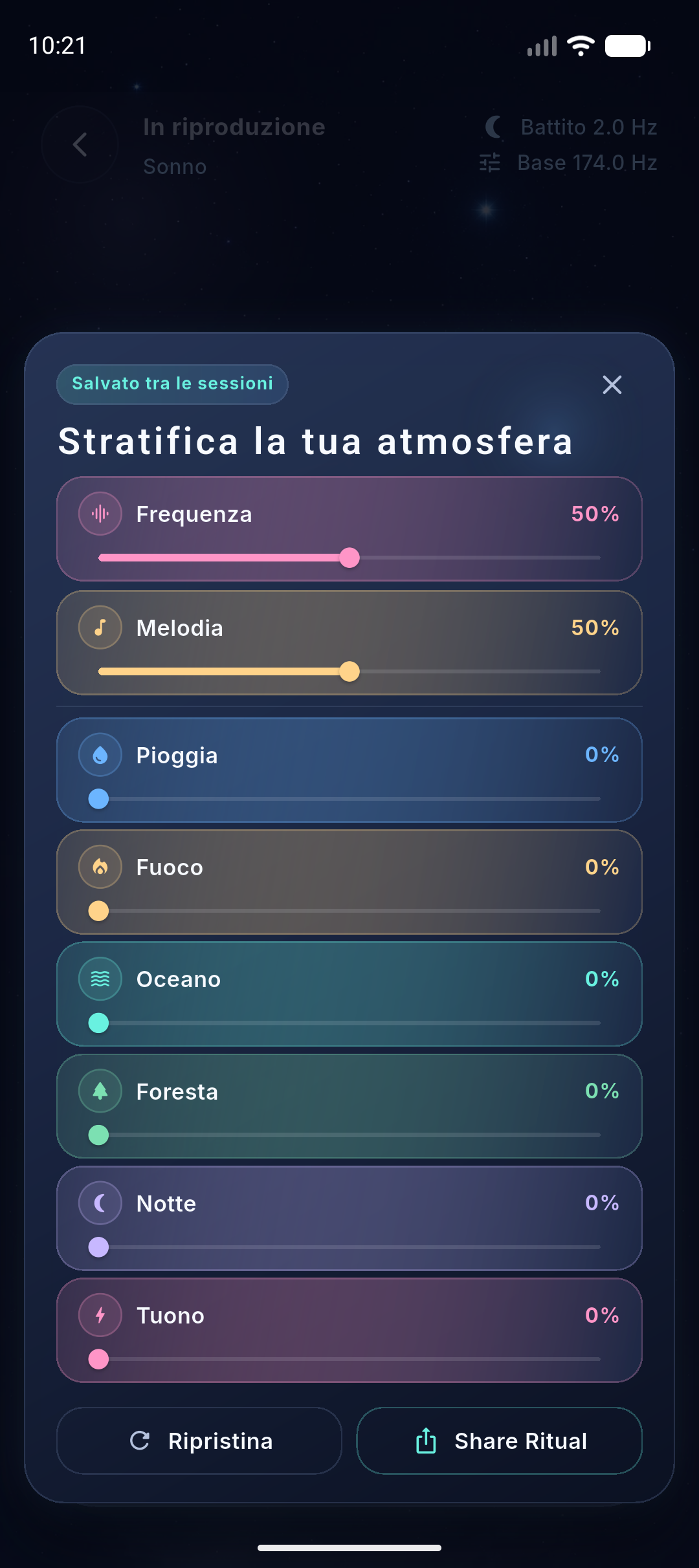
Task: Dismiss the atmosphere panel with the X
Action: click(x=612, y=384)
